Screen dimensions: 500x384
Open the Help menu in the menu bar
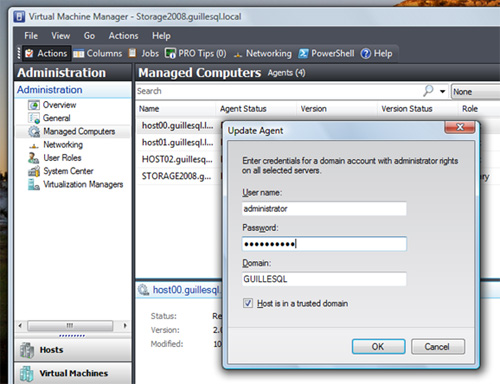point(161,36)
